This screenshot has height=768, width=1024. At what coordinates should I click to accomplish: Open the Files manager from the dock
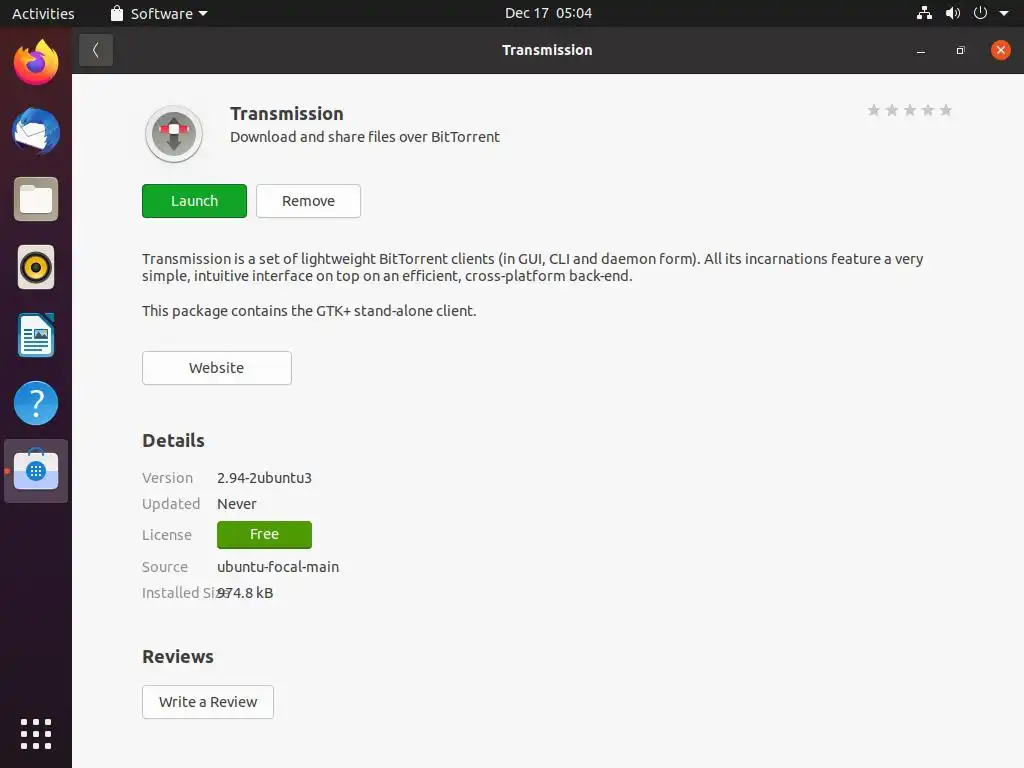(x=36, y=199)
